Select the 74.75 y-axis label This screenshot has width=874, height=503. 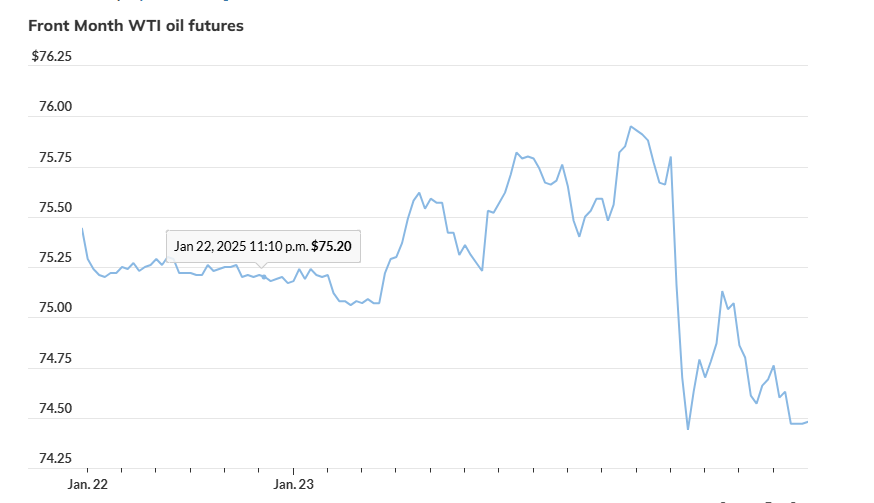(x=55, y=358)
